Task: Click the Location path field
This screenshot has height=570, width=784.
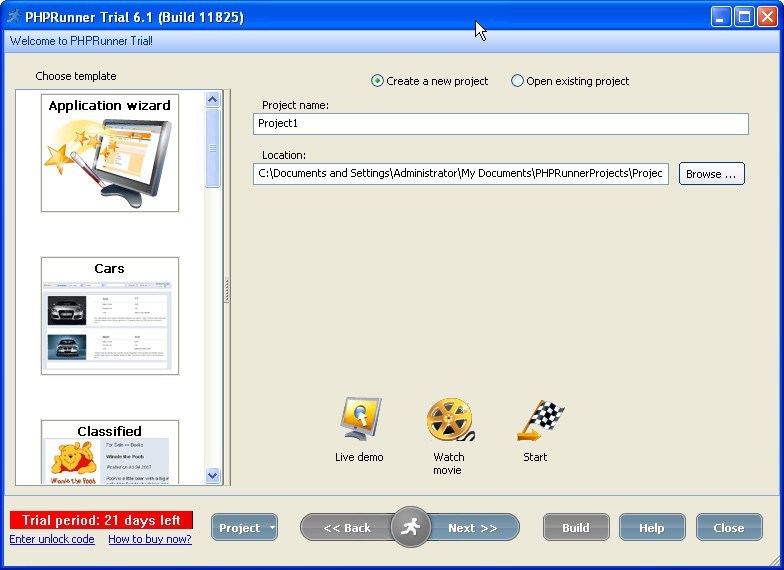Action: [460, 174]
